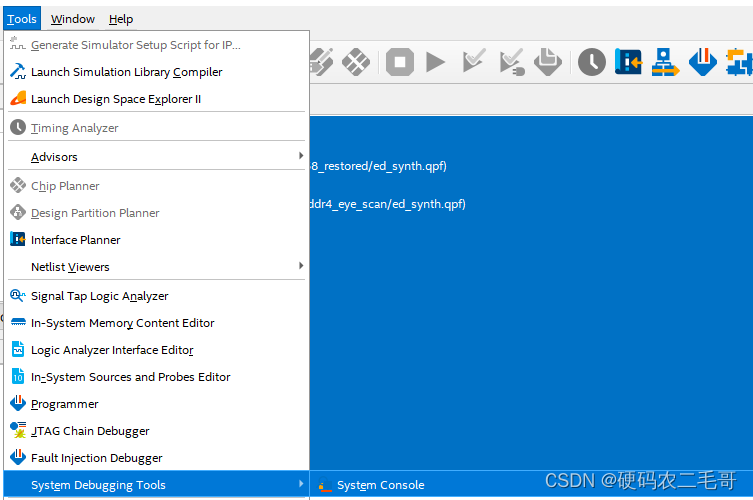
Task: Click the Compilation Report toolbar icon
Action: point(548,62)
